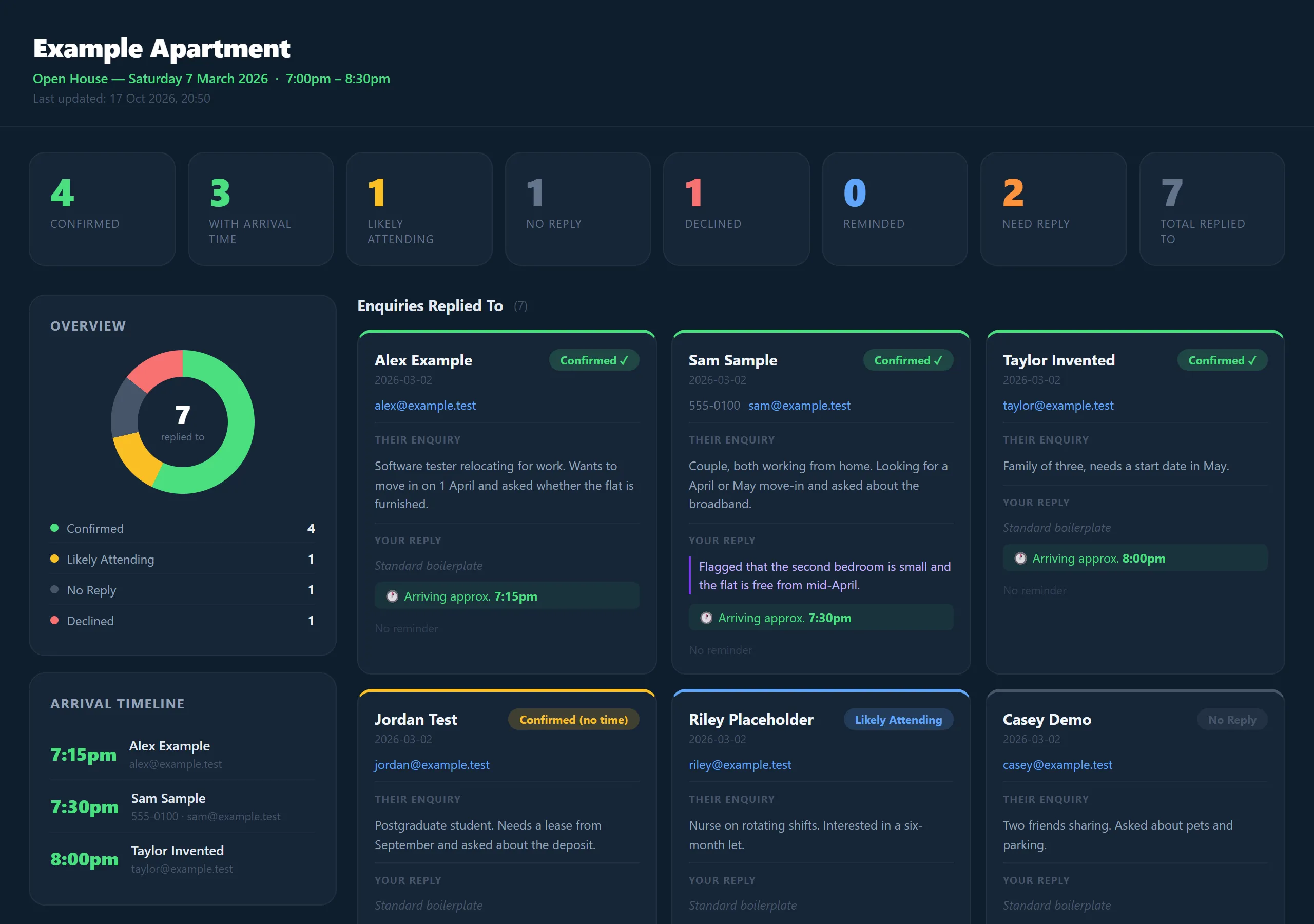Click the Alex Example card name heading
The height and width of the screenshot is (924, 1314).
click(x=423, y=360)
